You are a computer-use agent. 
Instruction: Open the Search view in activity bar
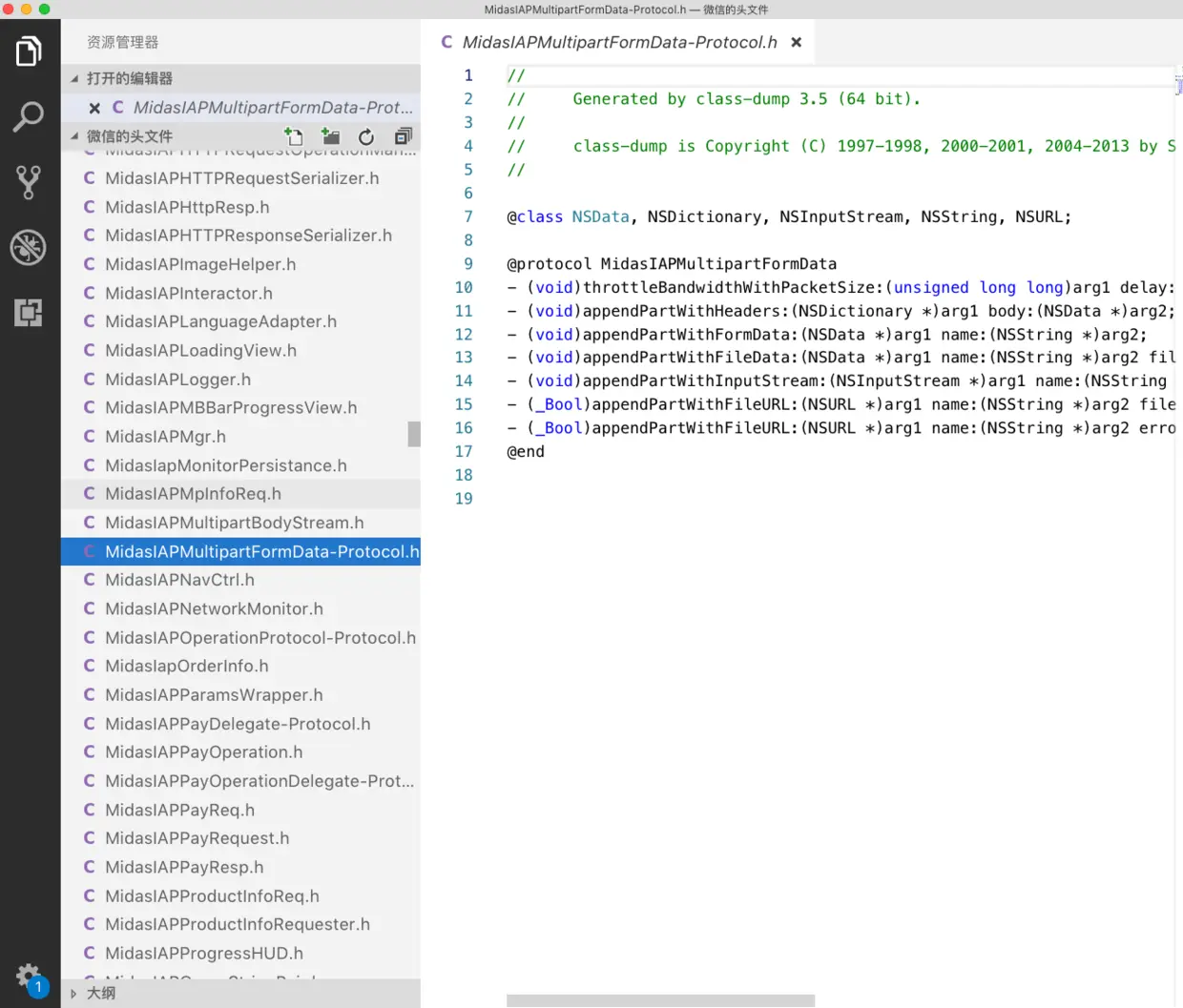(x=29, y=116)
